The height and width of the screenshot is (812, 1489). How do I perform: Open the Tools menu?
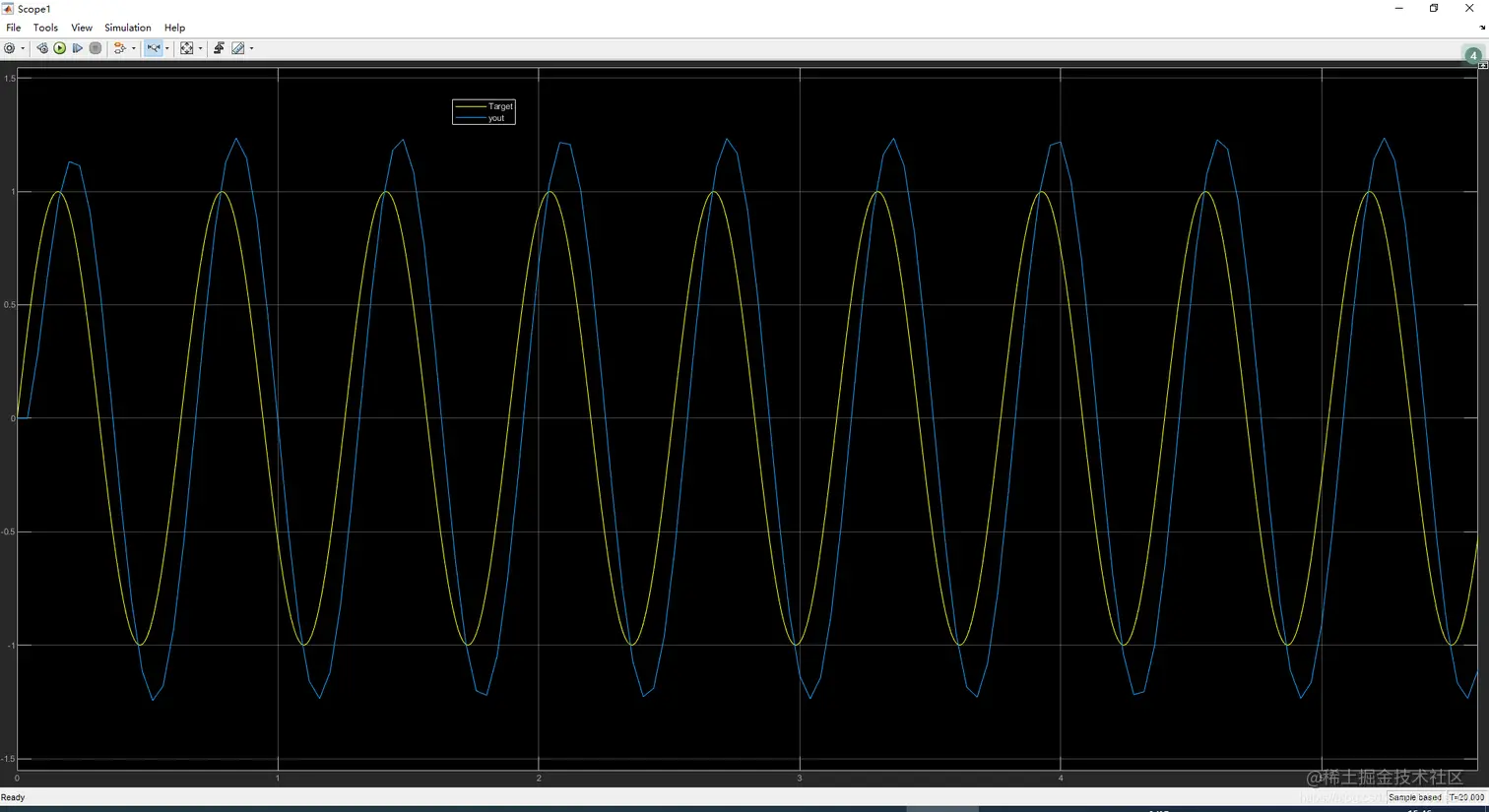(x=45, y=28)
